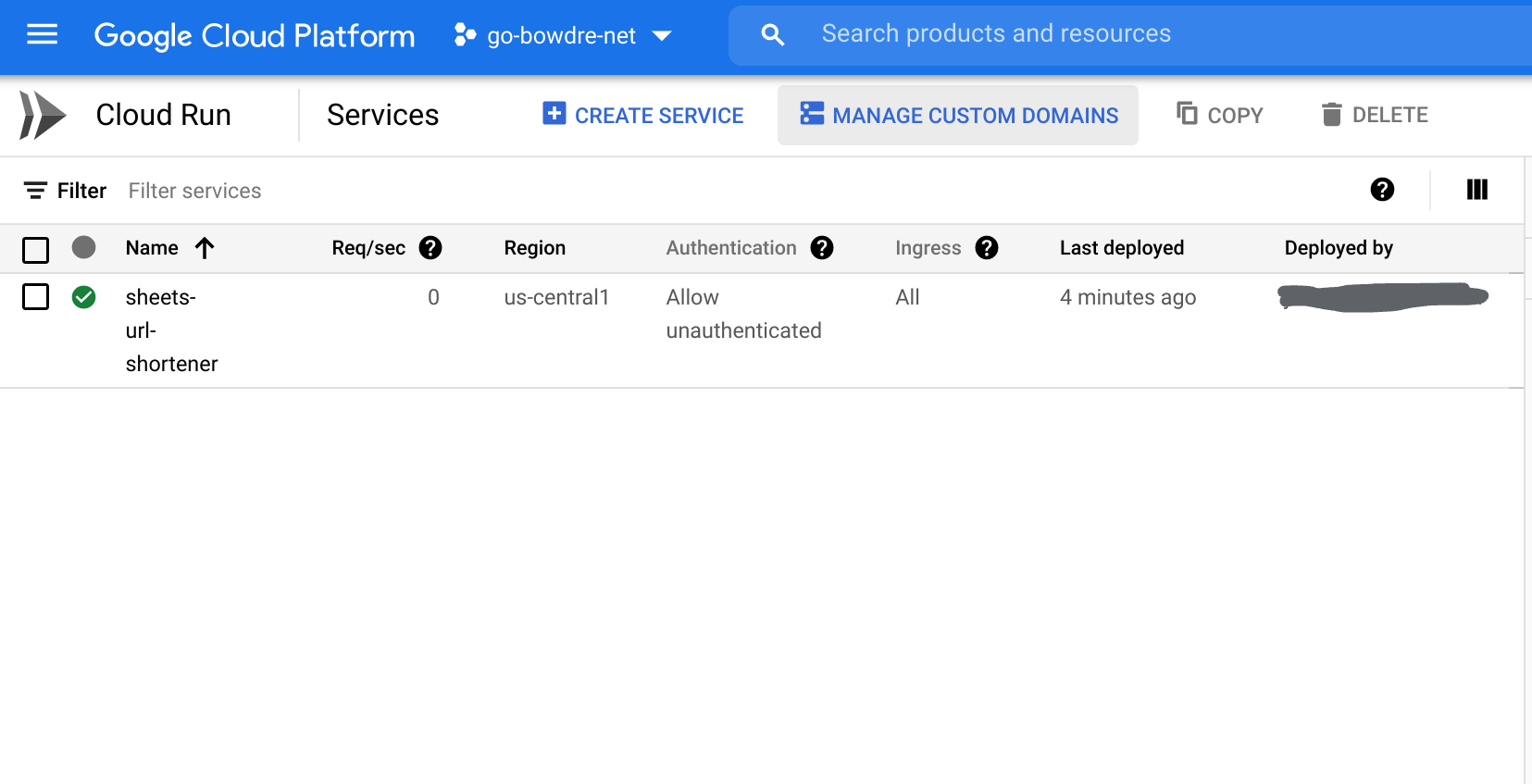Click the Ingress column header

point(928,248)
